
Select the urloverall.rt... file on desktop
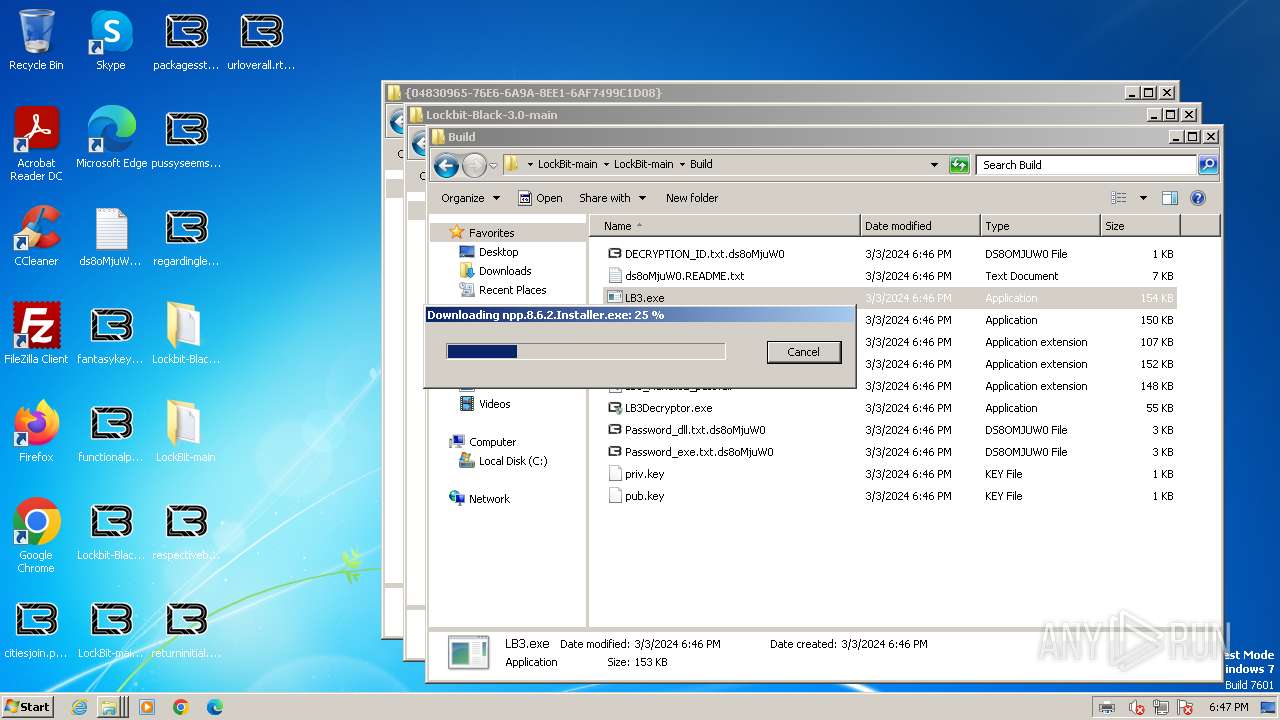[x=261, y=40]
